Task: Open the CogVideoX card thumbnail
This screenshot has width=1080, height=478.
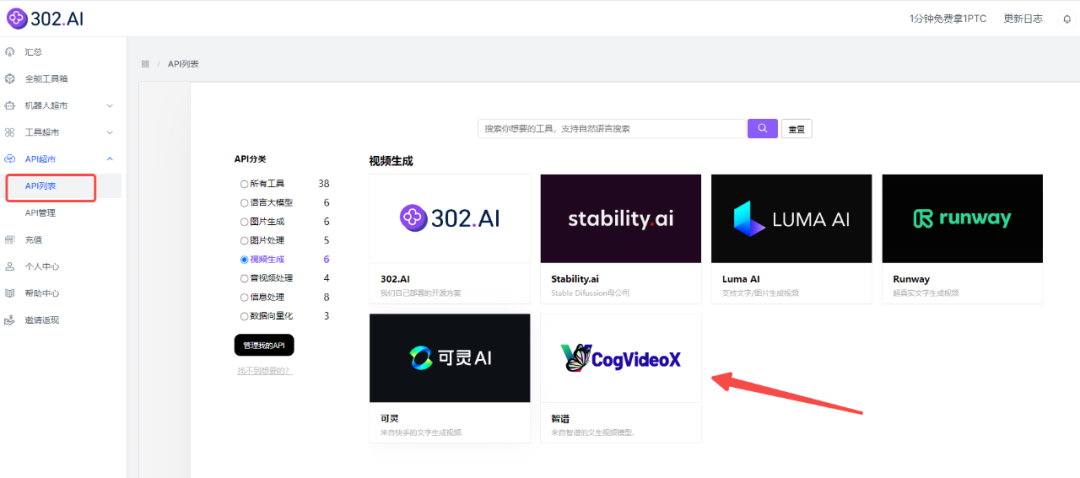Action: (621, 358)
